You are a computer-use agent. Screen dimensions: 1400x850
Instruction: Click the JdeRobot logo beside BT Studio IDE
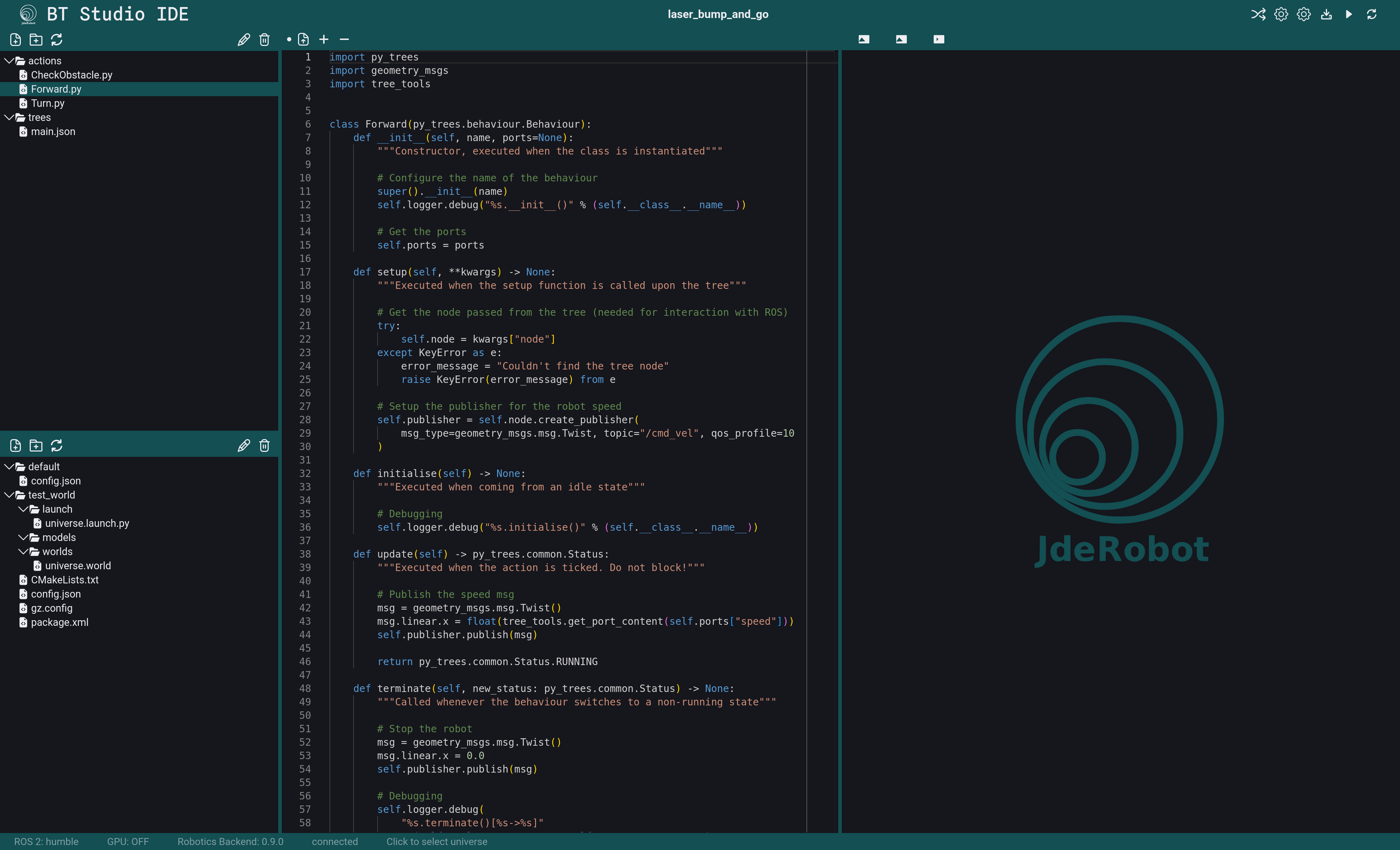[x=28, y=14]
